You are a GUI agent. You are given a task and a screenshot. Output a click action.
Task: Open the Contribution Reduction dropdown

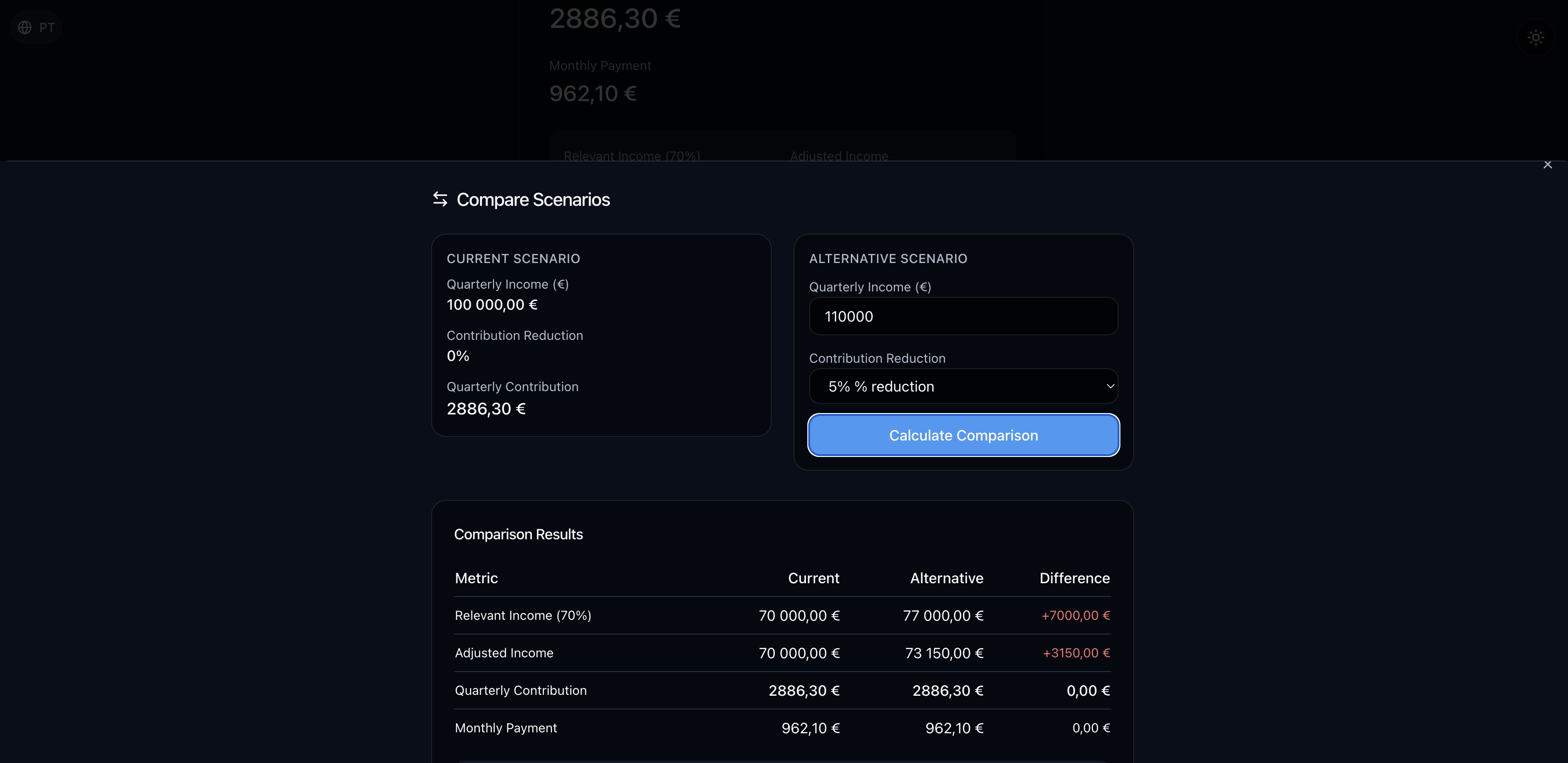point(963,387)
